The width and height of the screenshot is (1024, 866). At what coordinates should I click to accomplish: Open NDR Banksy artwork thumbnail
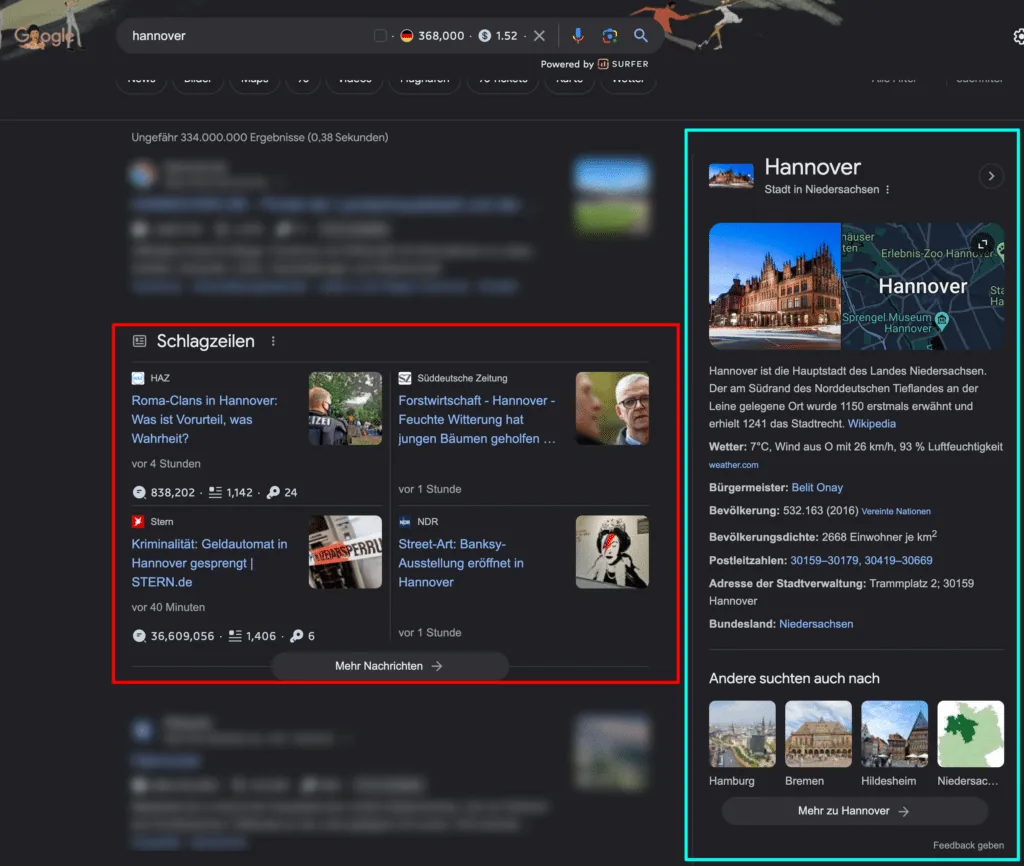click(612, 553)
